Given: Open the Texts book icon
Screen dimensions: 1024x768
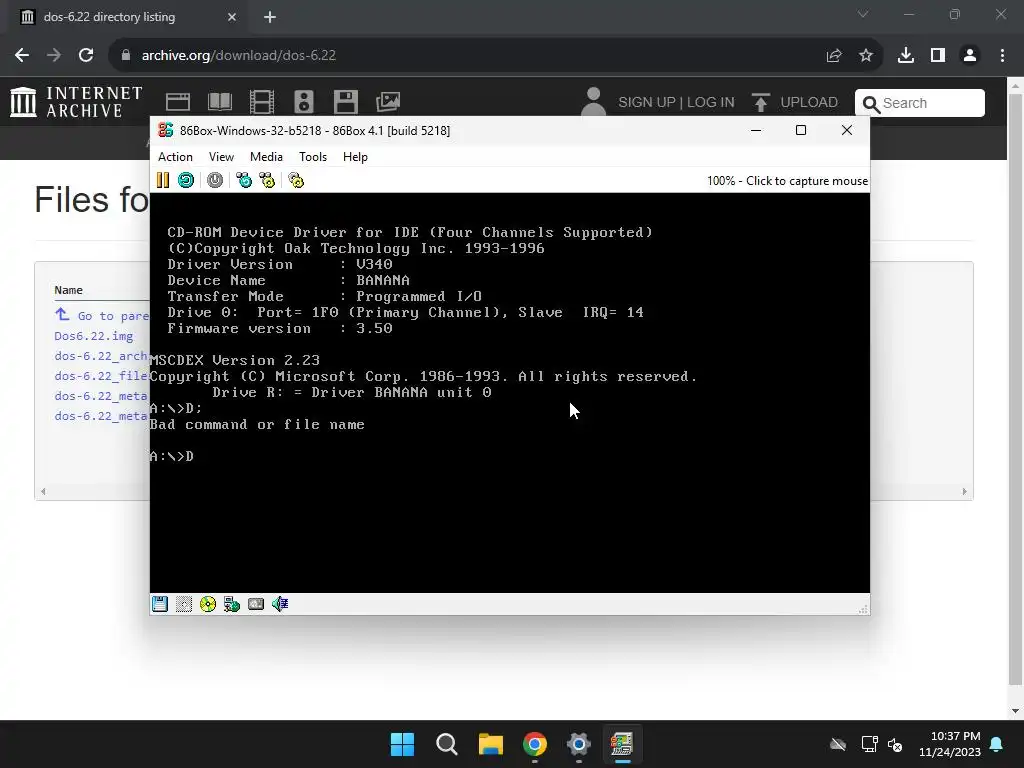Looking at the screenshot, I should (x=220, y=102).
